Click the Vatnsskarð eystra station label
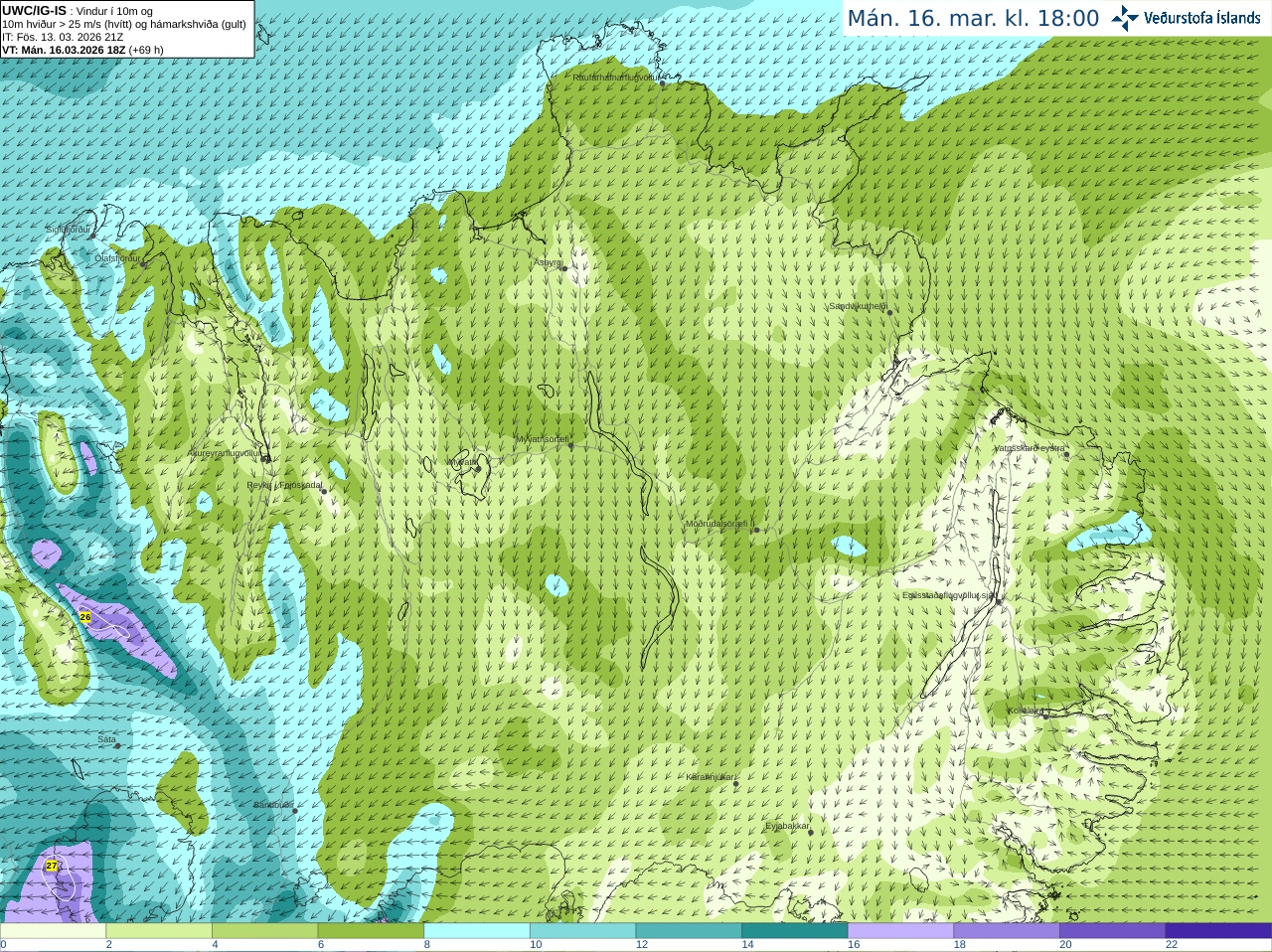The height and width of the screenshot is (952, 1272). (x=1030, y=448)
